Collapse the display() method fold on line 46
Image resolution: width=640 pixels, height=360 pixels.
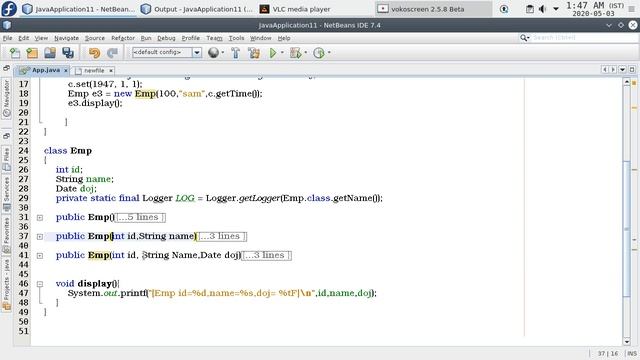(x=40, y=284)
